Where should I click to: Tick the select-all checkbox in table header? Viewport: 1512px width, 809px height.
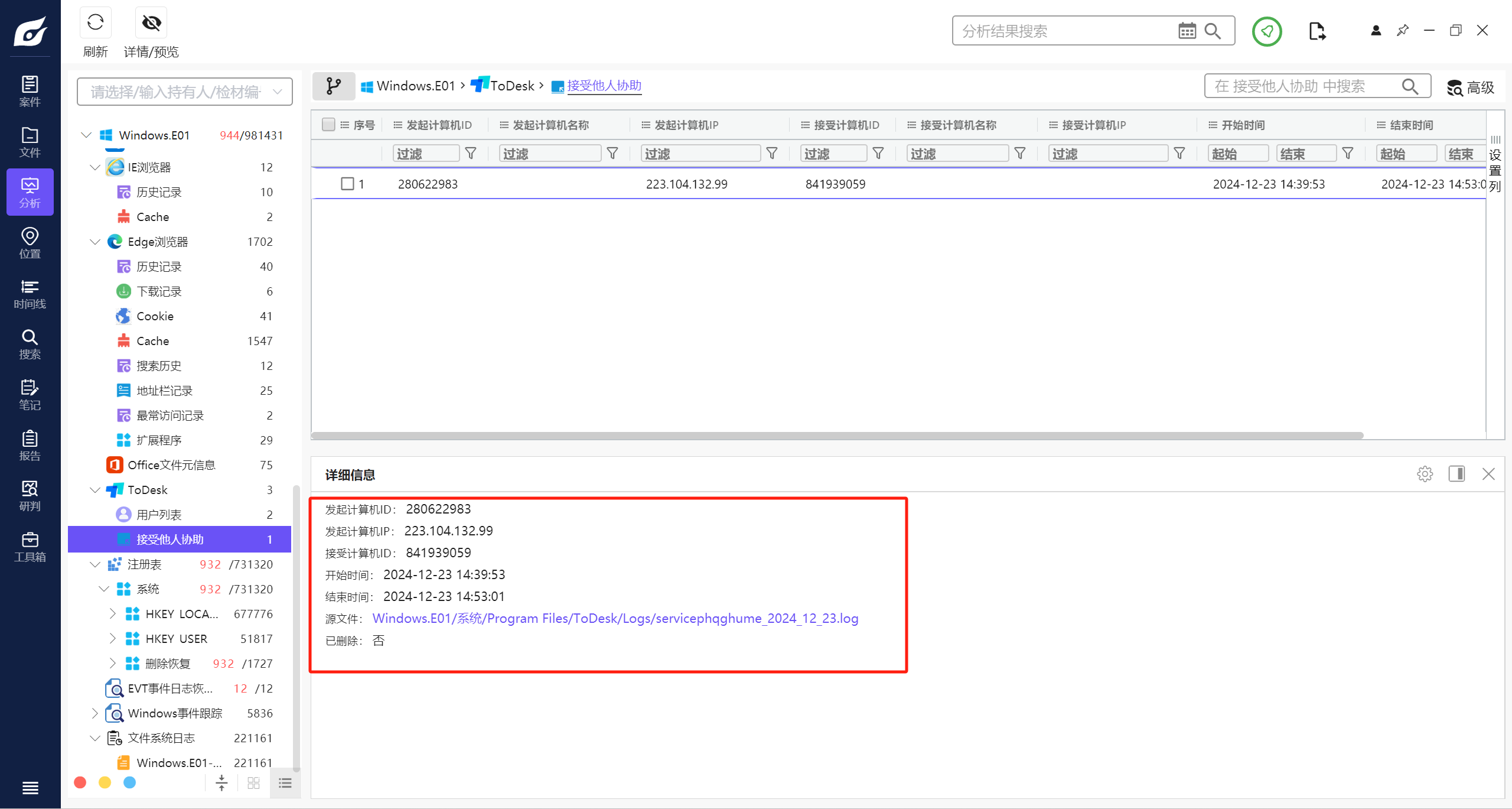(x=328, y=125)
